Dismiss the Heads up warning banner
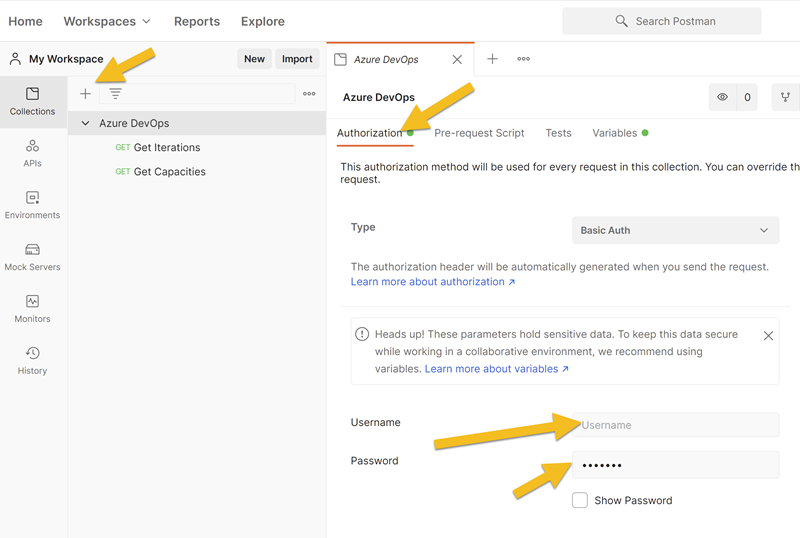Screen dimensions: 800x538 point(768,336)
